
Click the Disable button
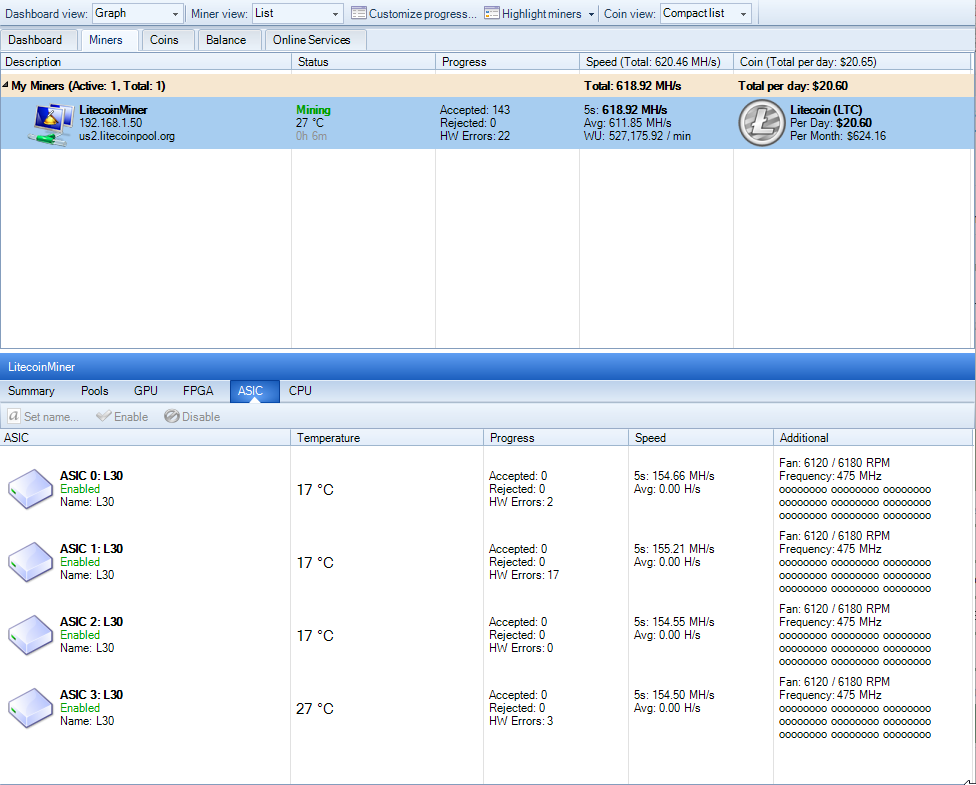point(192,416)
